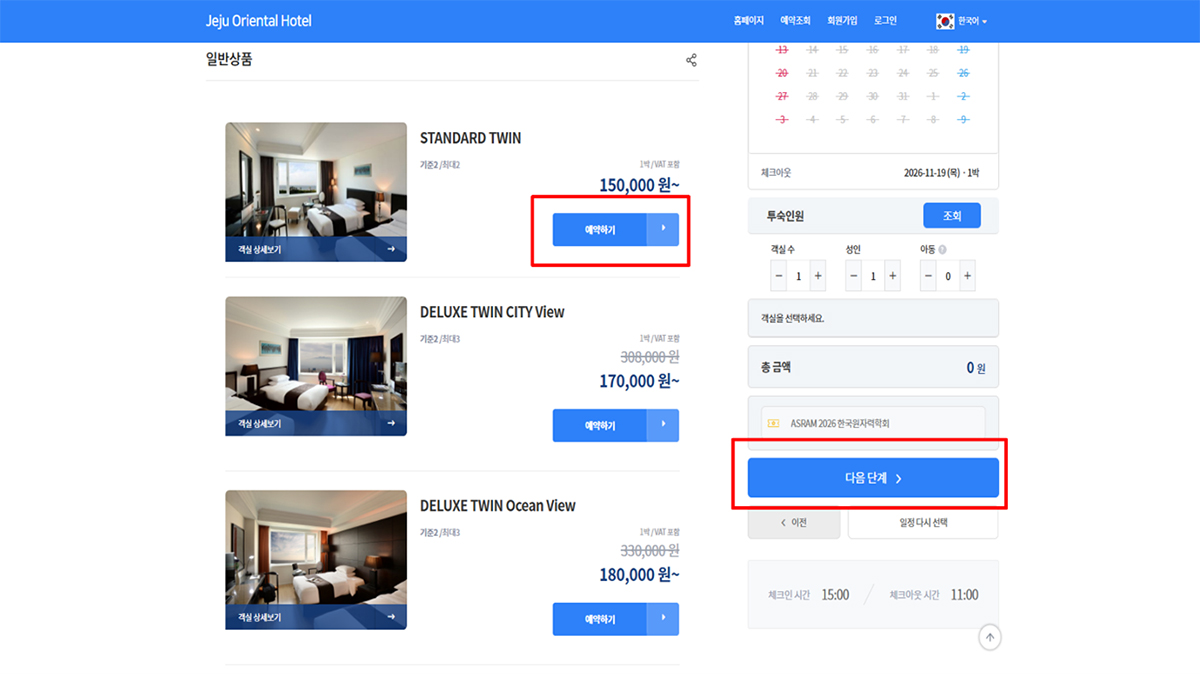Increase child count with the plus button
The image size is (1200, 674).
[967, 276]
